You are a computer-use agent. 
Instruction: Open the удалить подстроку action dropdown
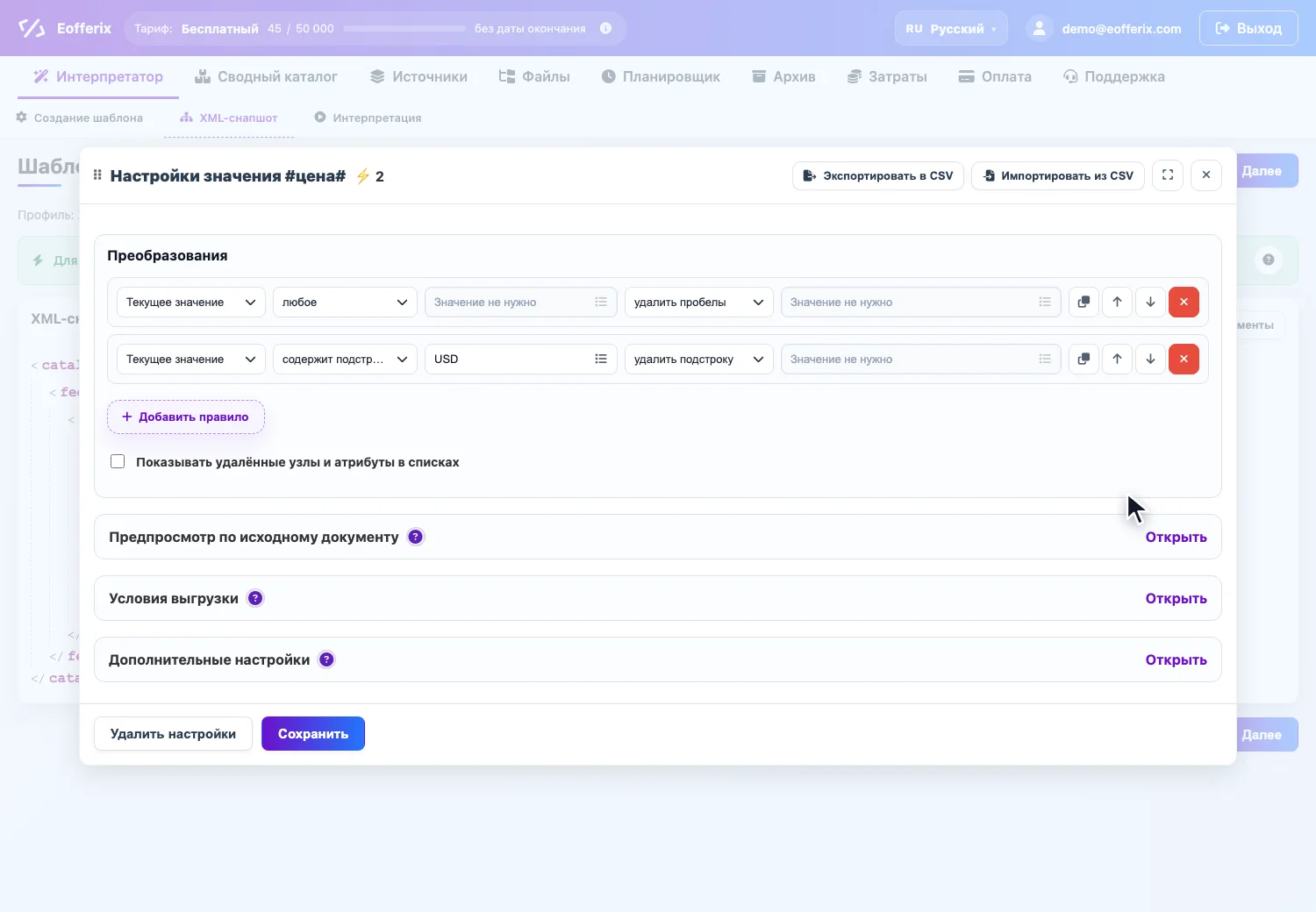[698, 359]
